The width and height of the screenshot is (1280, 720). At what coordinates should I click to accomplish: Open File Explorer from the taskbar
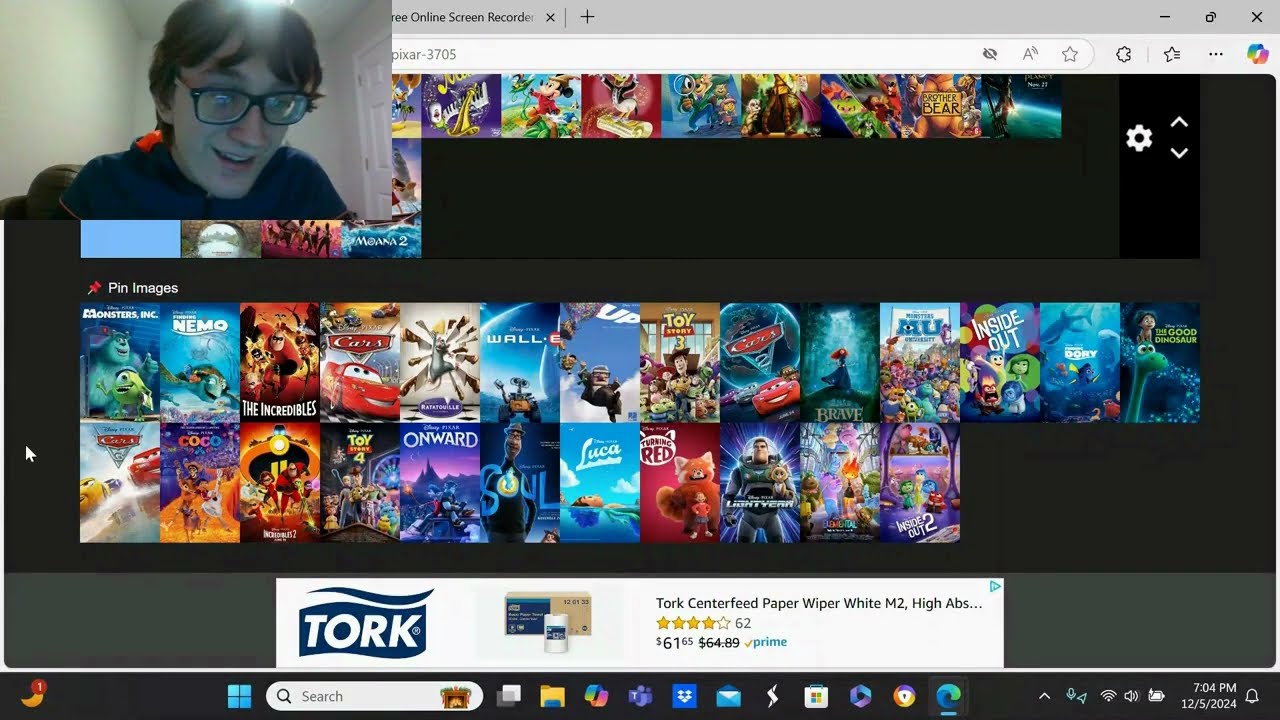pos(553,696)
